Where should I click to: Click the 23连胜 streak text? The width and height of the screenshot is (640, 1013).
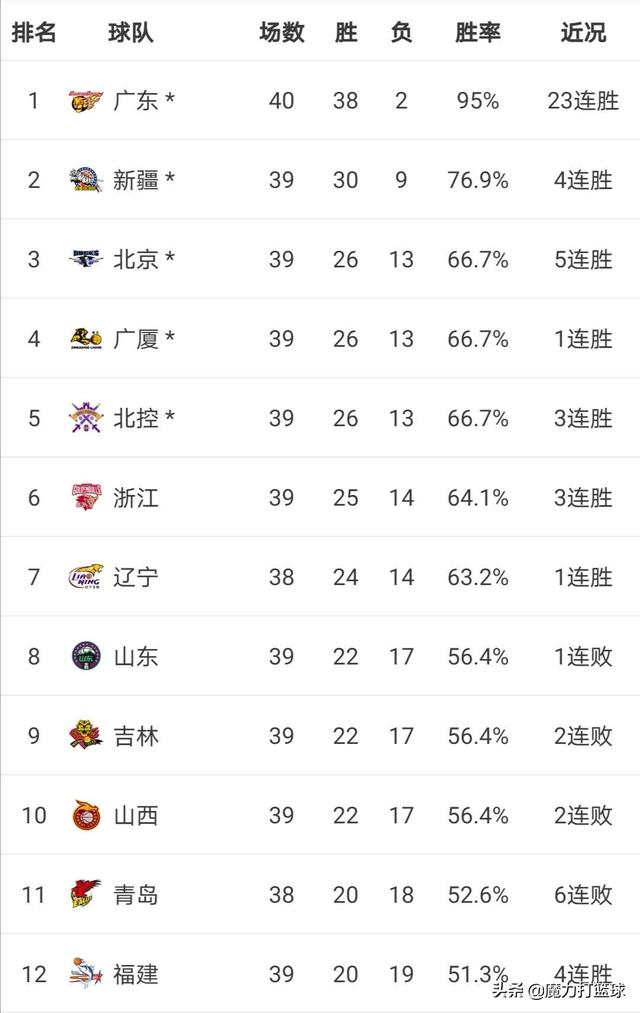[x=583, y=101]
